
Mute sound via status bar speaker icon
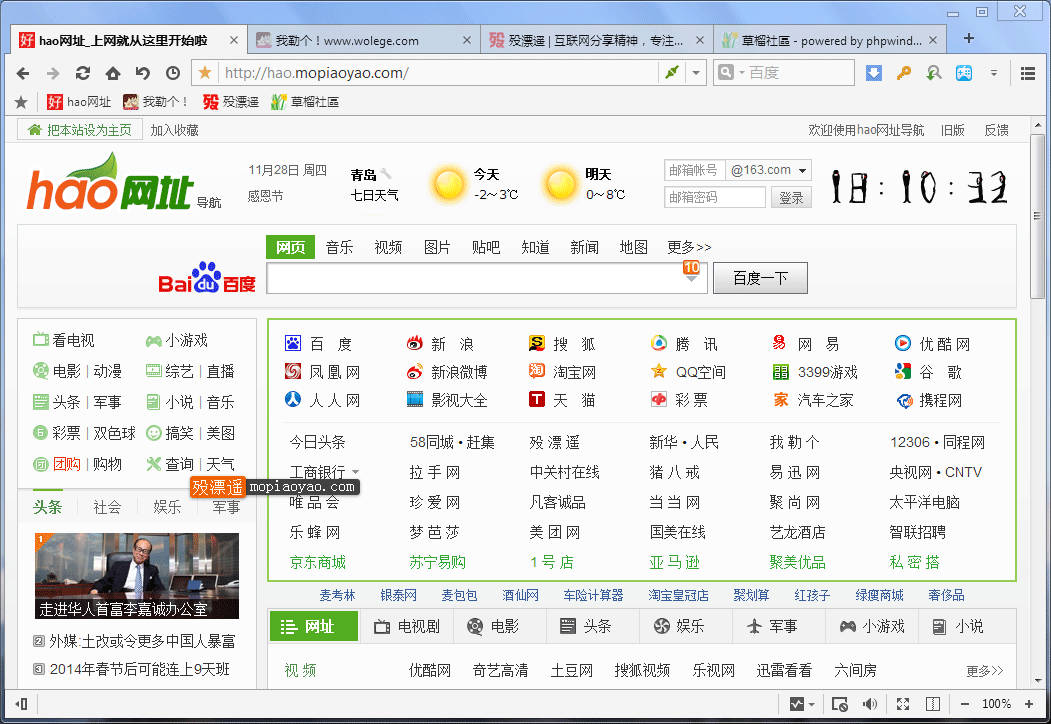869,704
